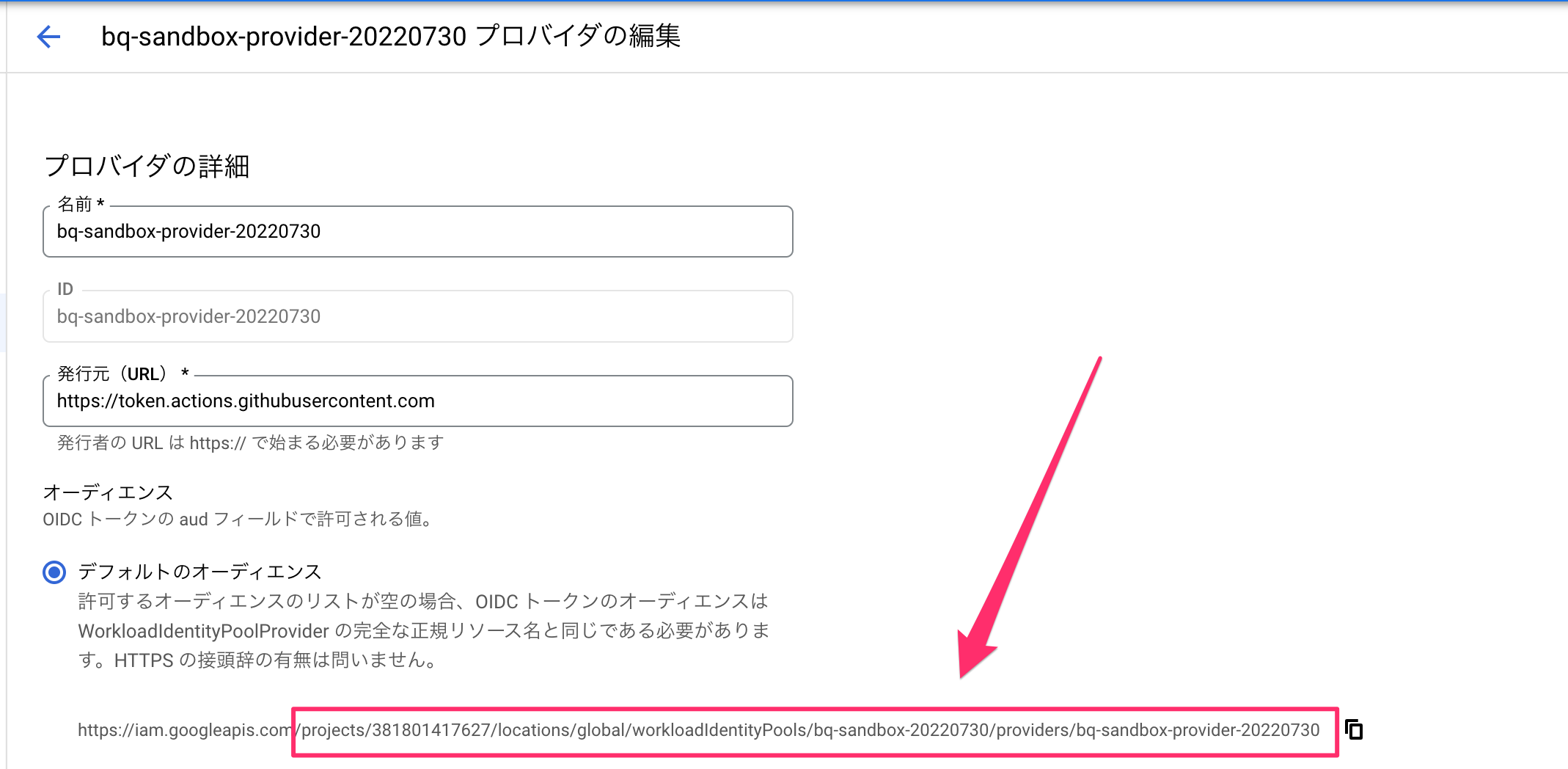Select the デフォルトのオーディエンス radio button
Screen dimensions: 1568x769
point(54,572)
